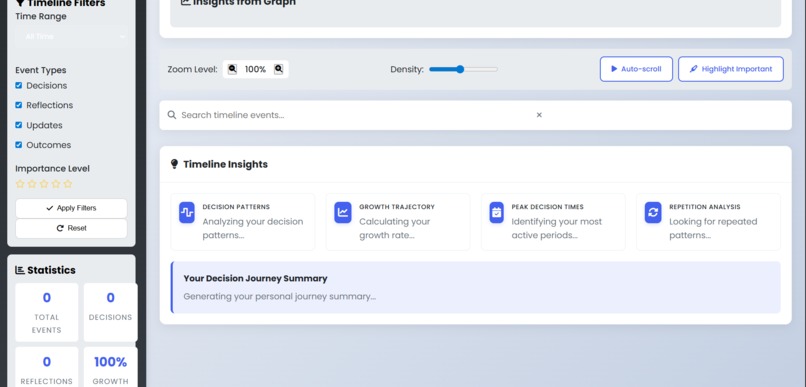Open the Repetition Analysis card
This screenshot has height=387, width=806.
point(708,222)
